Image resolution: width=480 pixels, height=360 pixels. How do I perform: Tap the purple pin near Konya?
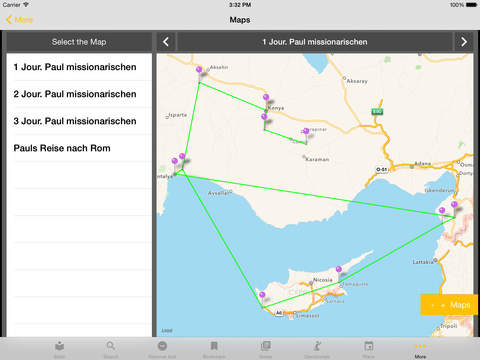(266, 97)
